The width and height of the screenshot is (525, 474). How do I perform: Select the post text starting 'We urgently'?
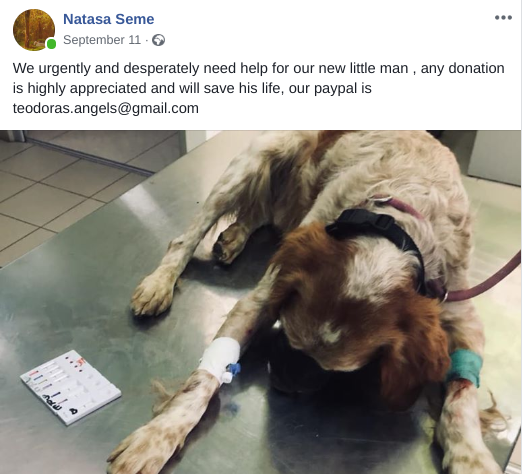(x=258, y=88)
